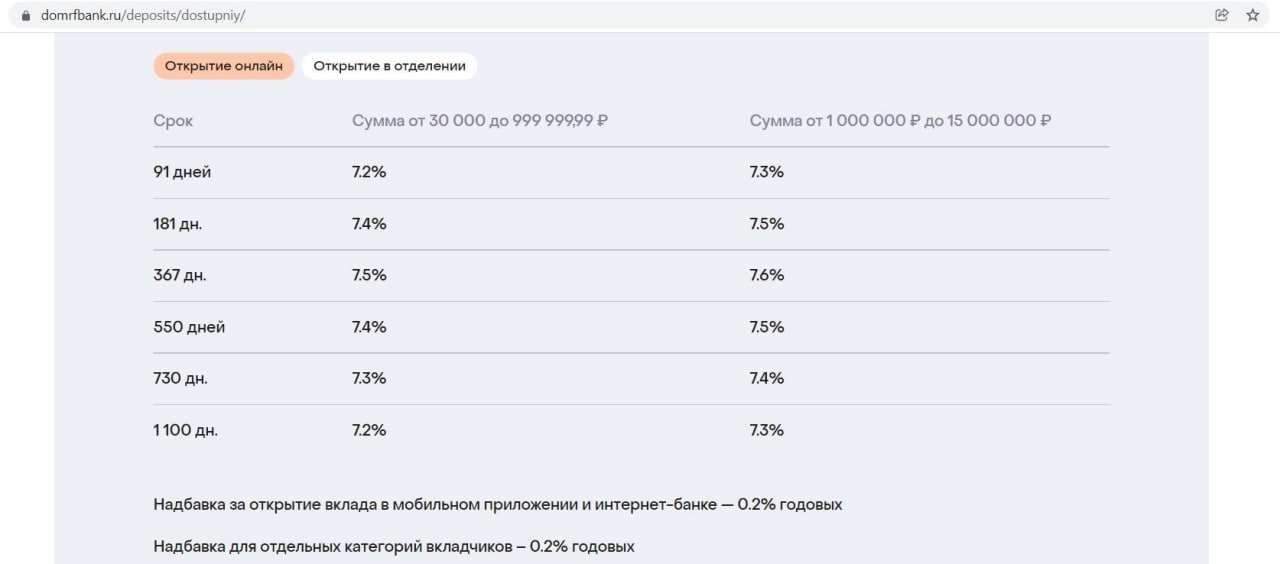Viewport: 1280px width, 564px height.
Task: Select the 181 дн. term row label
Action: point(177,224)
